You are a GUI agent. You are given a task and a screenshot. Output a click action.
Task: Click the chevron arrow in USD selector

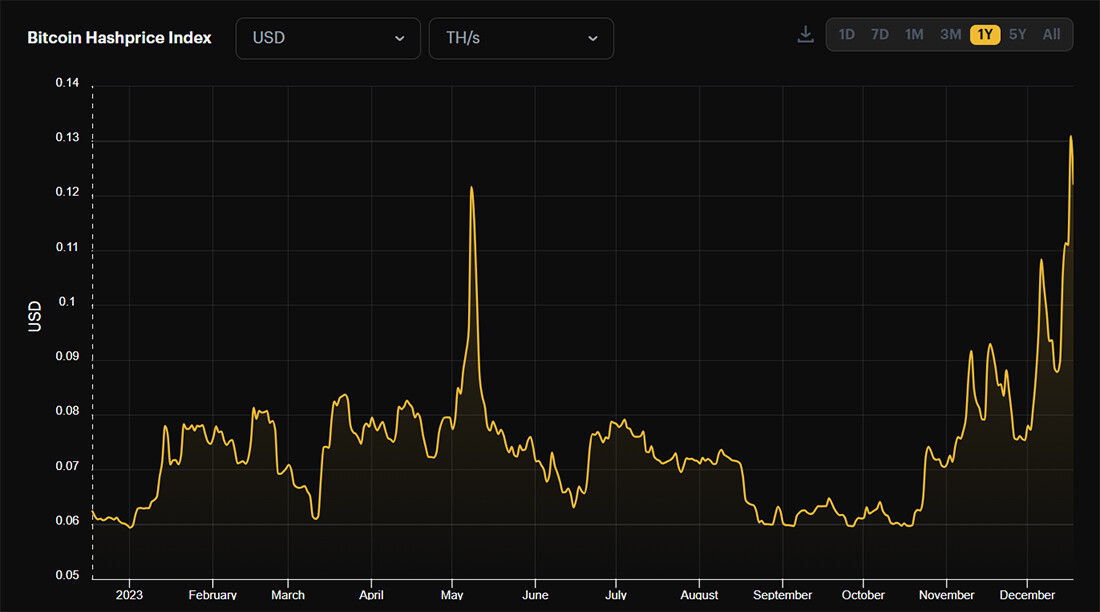click(400, 39)
